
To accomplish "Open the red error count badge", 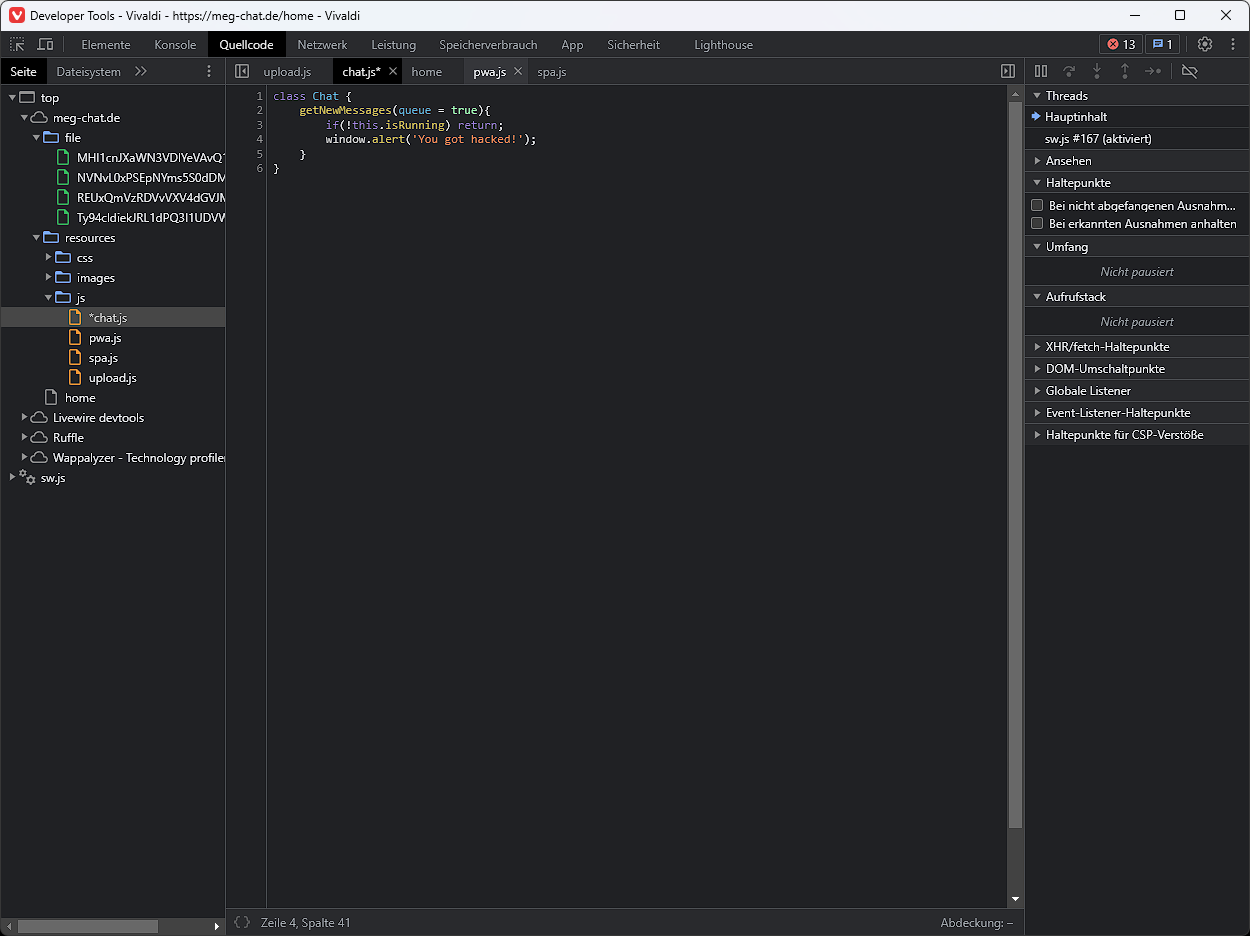I will [1121, 45].
